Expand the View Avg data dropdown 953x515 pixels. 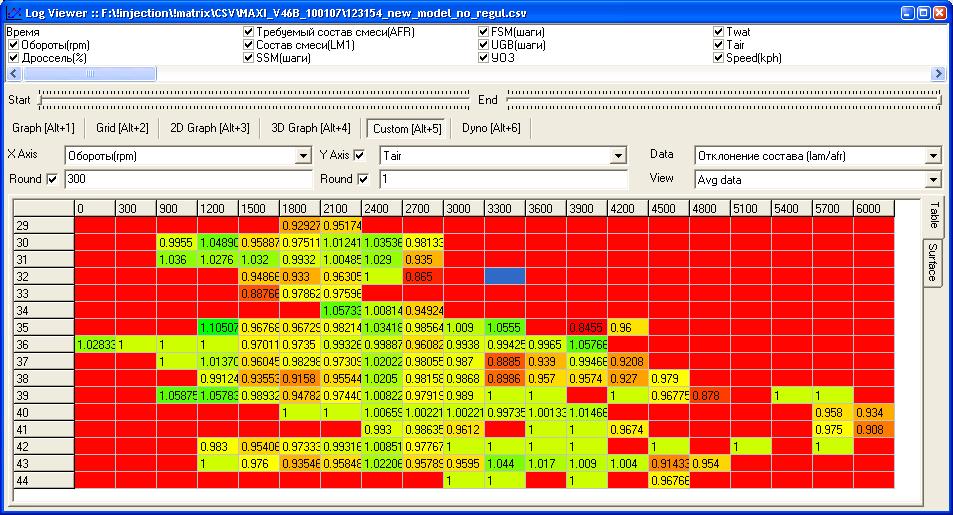(934, 180)
